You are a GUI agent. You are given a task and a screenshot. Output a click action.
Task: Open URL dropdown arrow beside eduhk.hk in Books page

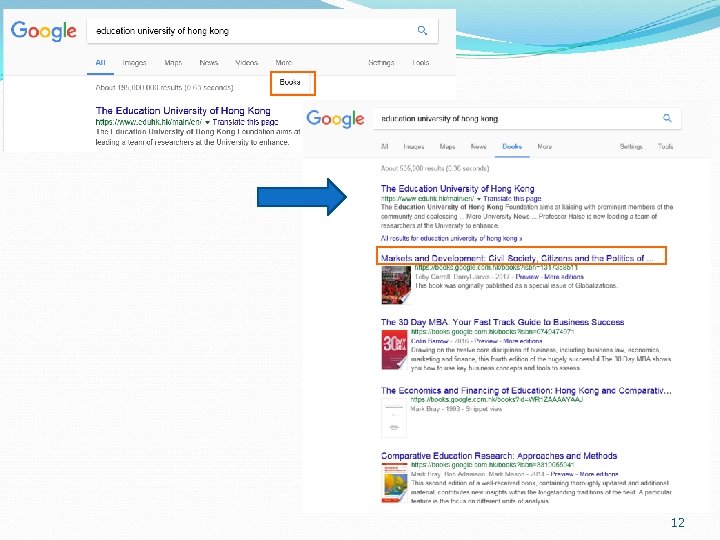point(478,199)
